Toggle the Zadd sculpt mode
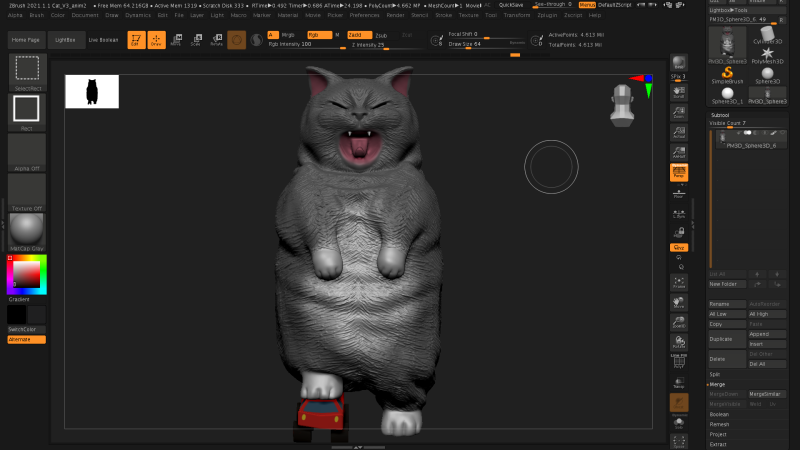800x450 pixels. 359,34
